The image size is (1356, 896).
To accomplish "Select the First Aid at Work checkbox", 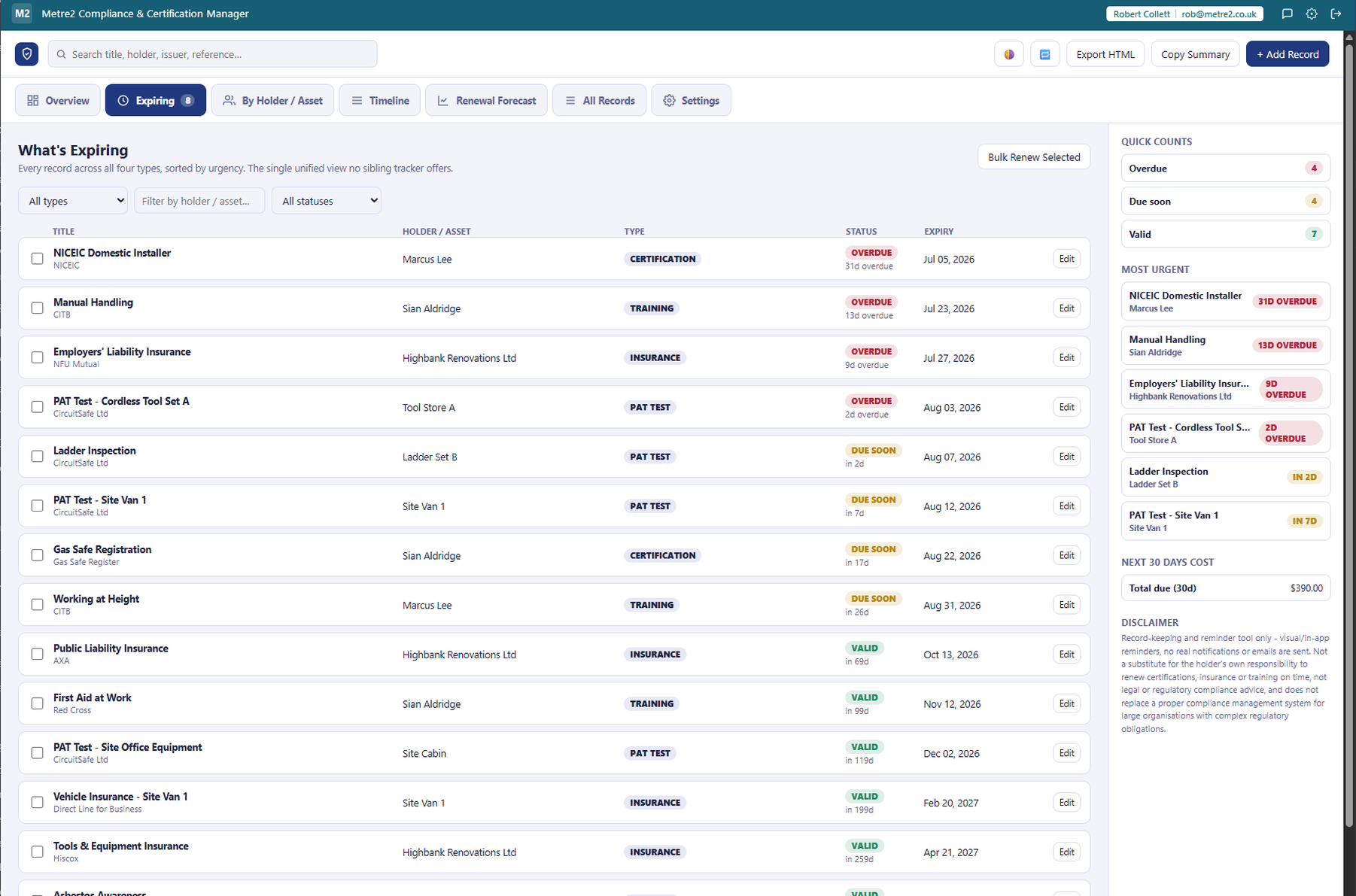I will pyautogui.click(x=37, y=703).
